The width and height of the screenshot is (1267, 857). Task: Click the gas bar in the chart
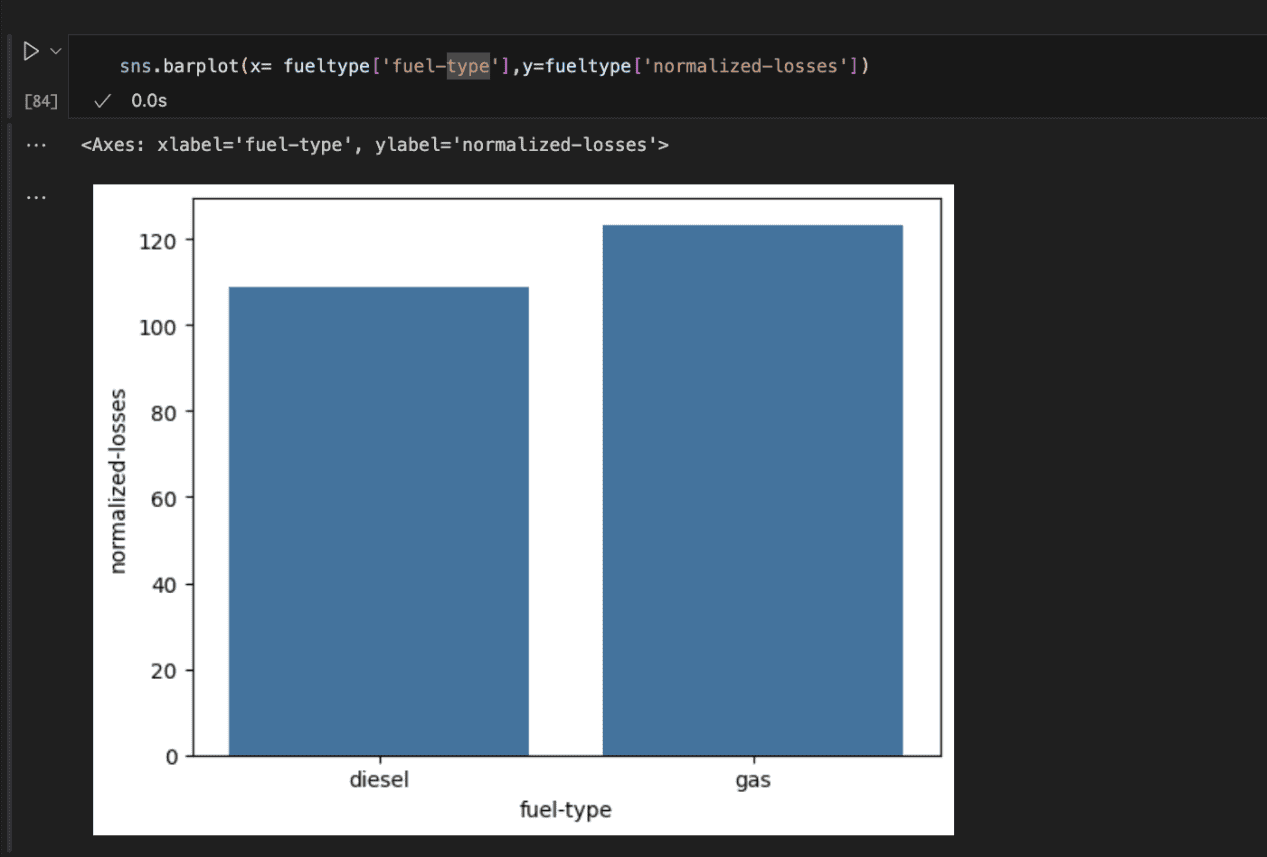pos(752,490)
